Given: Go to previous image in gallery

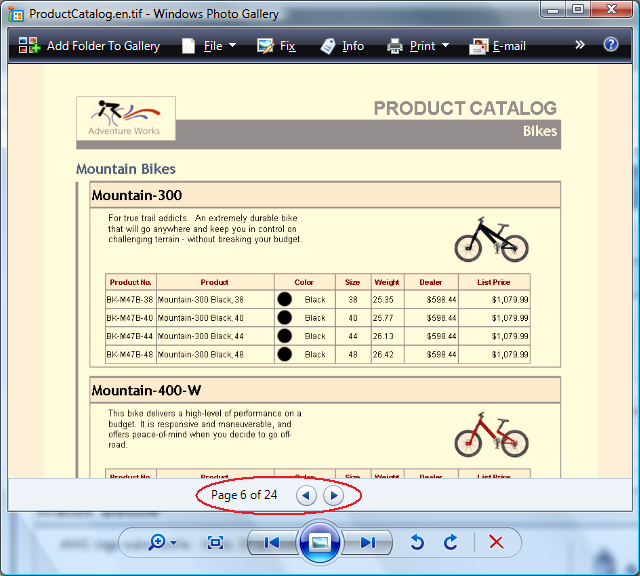Looking at the screenshot, I should click(272, 543).
